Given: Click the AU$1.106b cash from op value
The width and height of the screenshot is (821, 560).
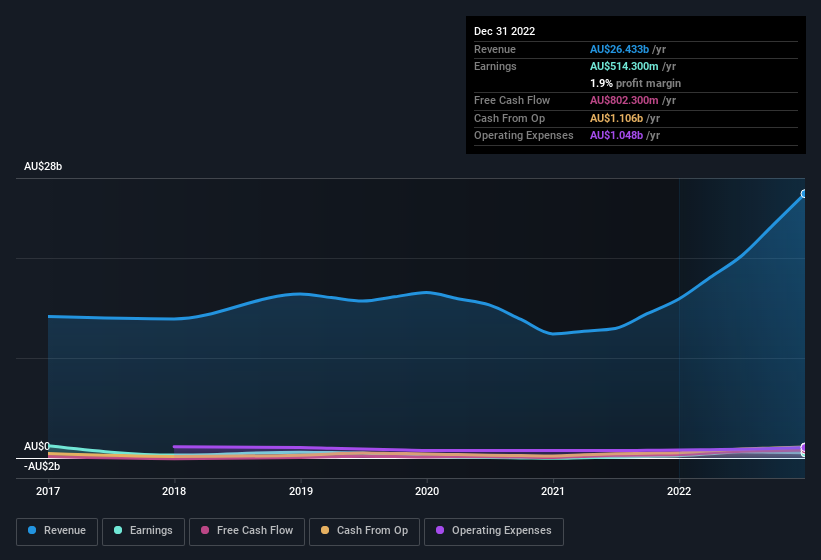Looking at the screenshot, I should pyautogui.click(x=616, y=118).
